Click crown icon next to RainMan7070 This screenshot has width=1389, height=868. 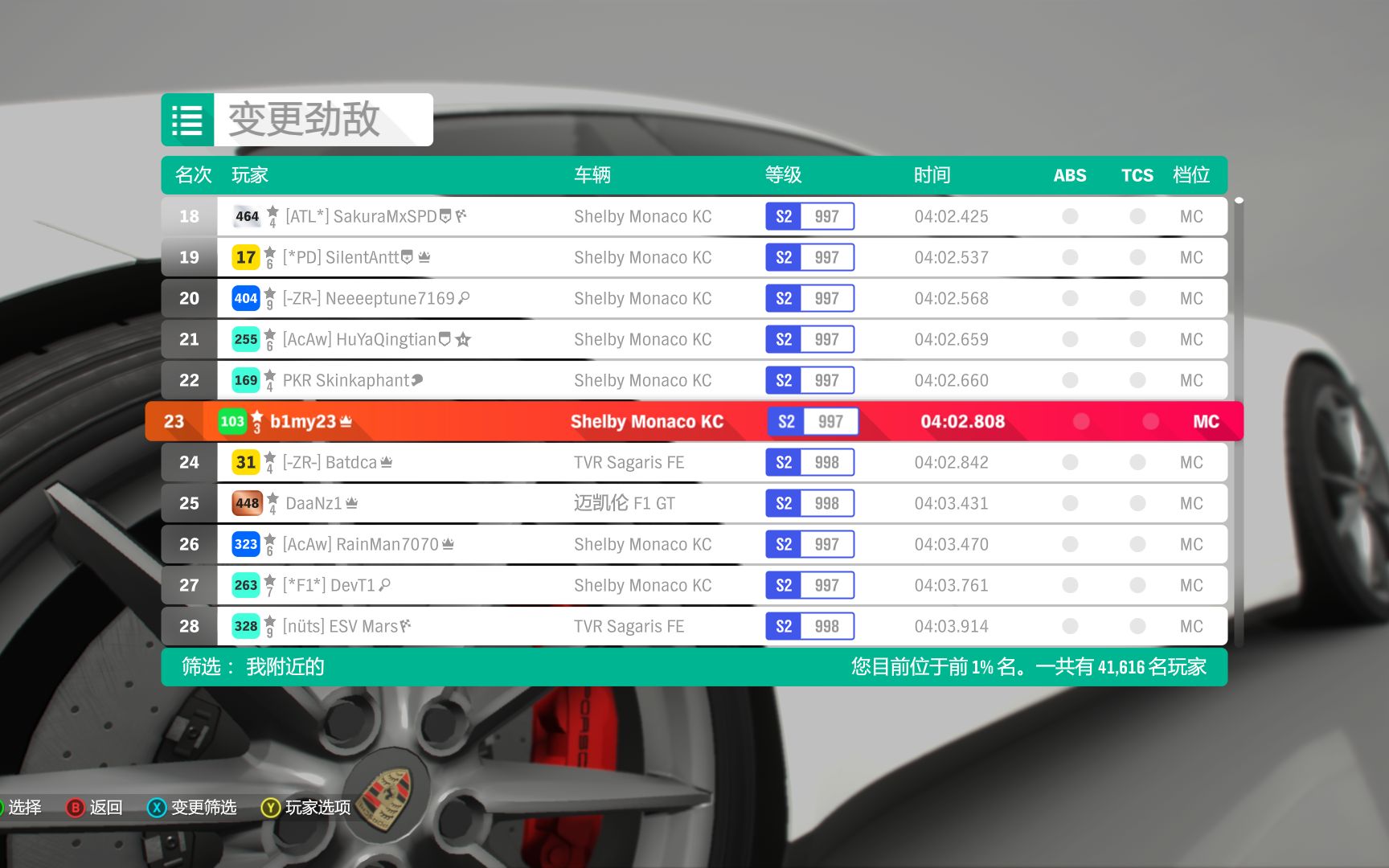click(x=449, y=544)
